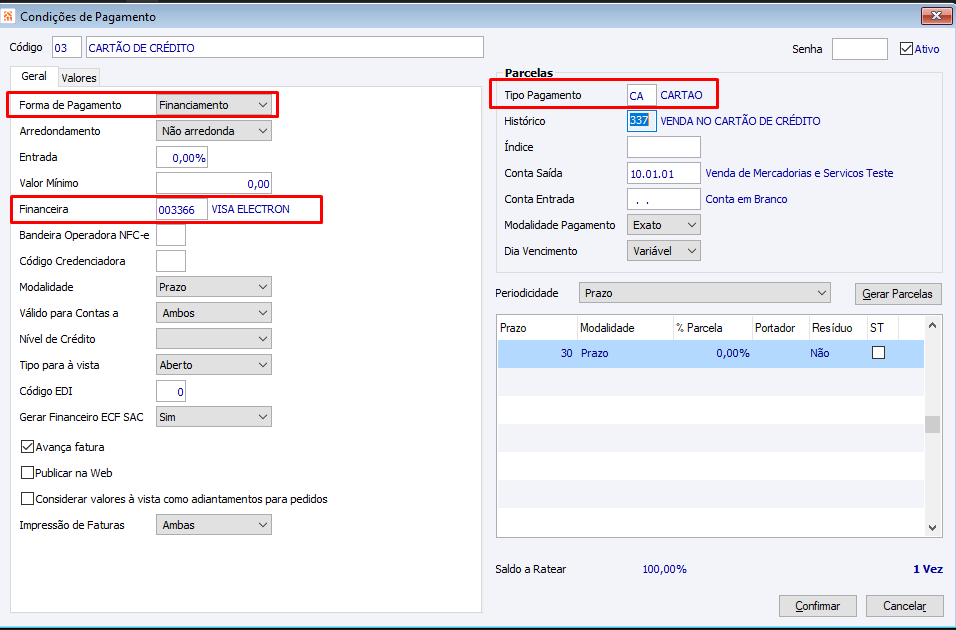Switch to the Valores tab
This screenshot has height=630, width=956.
point(79,78)
